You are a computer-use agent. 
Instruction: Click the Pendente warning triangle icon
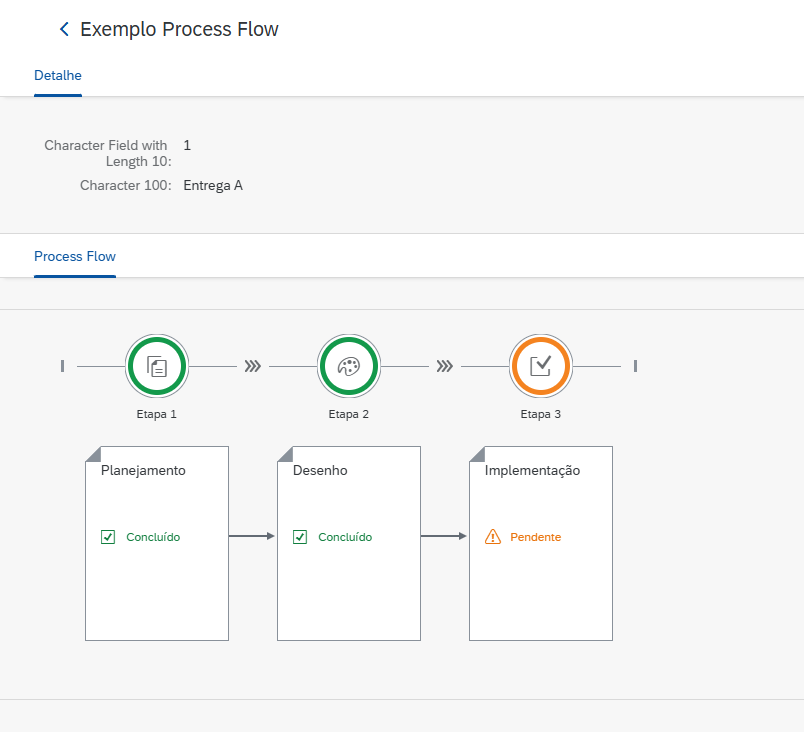pos(493,537)
